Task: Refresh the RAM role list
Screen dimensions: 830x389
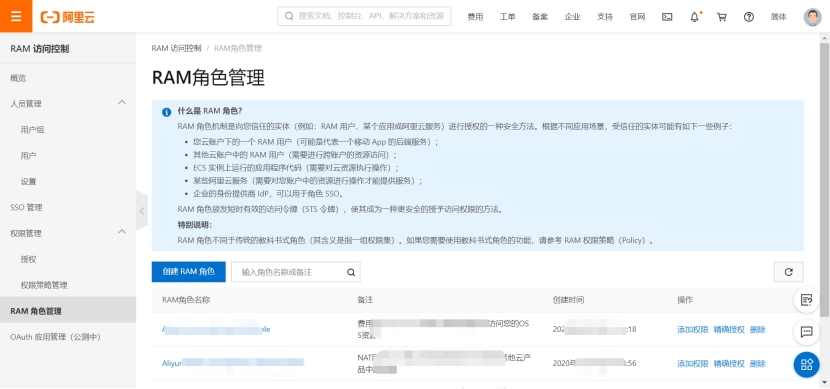Action: [x=788, y=272]
